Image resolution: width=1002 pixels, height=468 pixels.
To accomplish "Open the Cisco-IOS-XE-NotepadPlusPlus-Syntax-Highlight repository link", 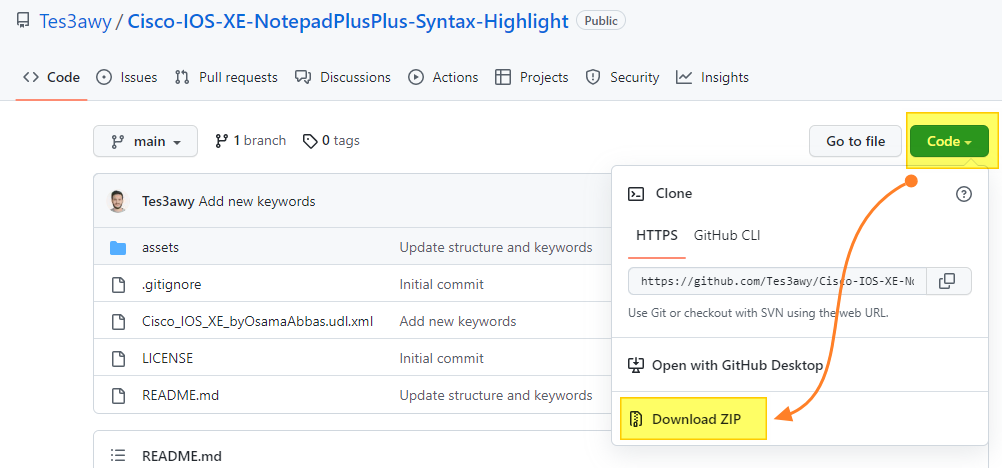I will [x=348, y=21].
